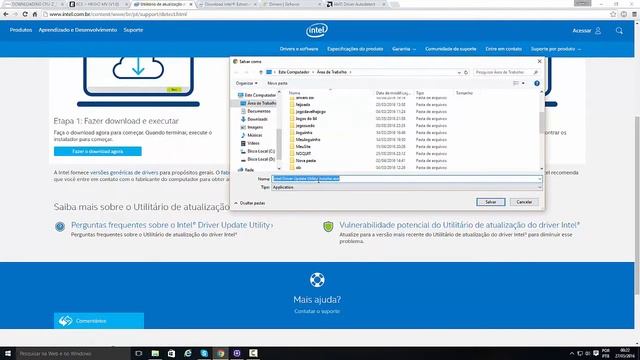Click Salvar button

point(491,202)
